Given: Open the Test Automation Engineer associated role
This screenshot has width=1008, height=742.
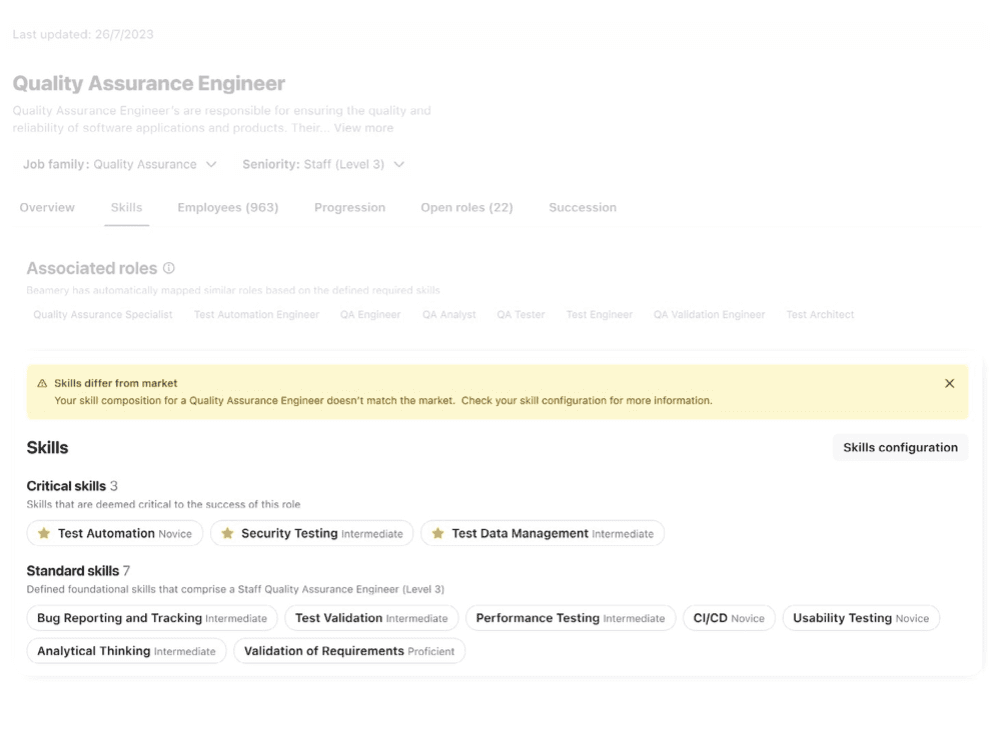Looking at the screenshot, I should [x=256, y=314].
